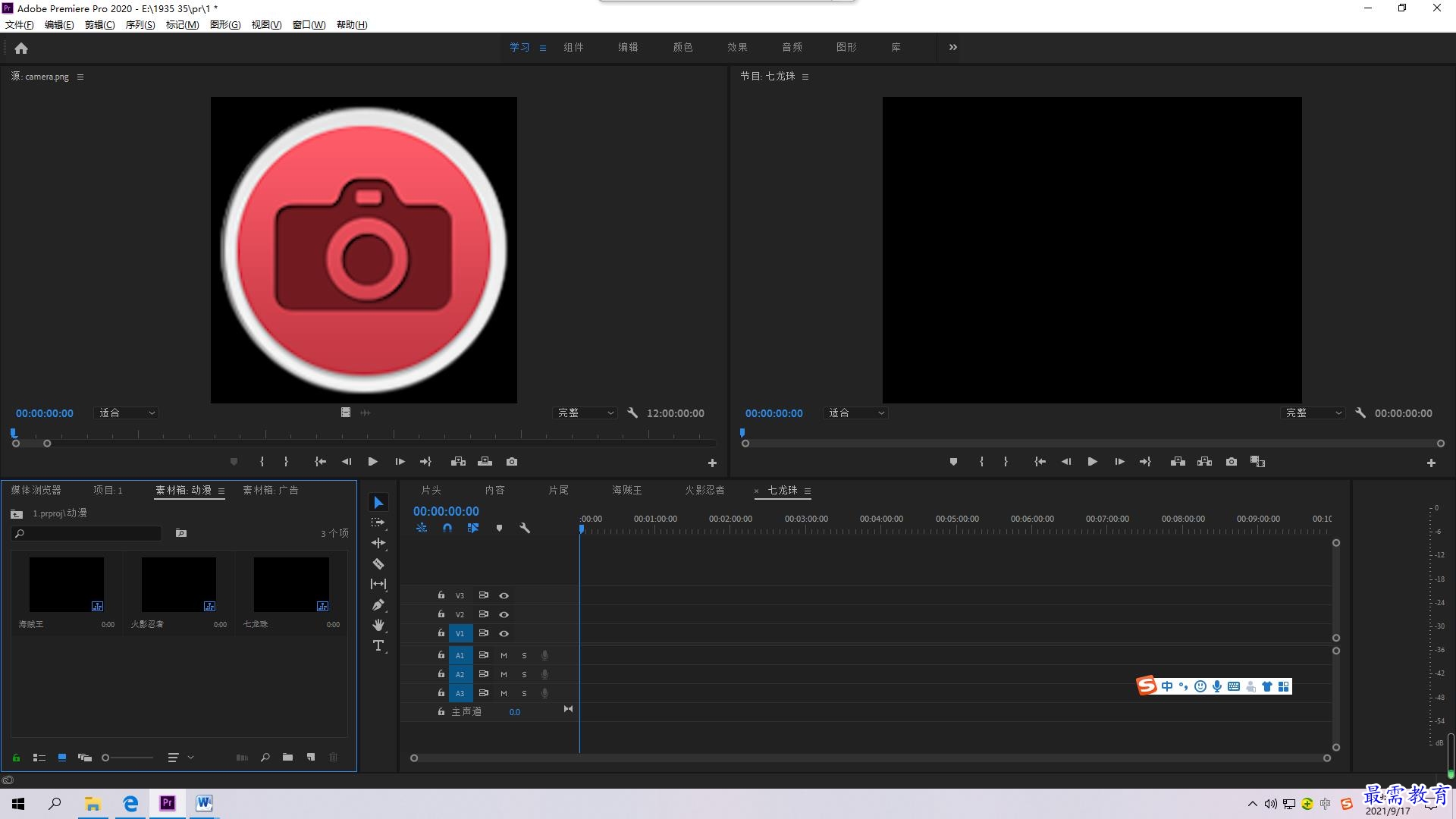Toggle Comparison View in Program monitor

[x=1257, y=462]
